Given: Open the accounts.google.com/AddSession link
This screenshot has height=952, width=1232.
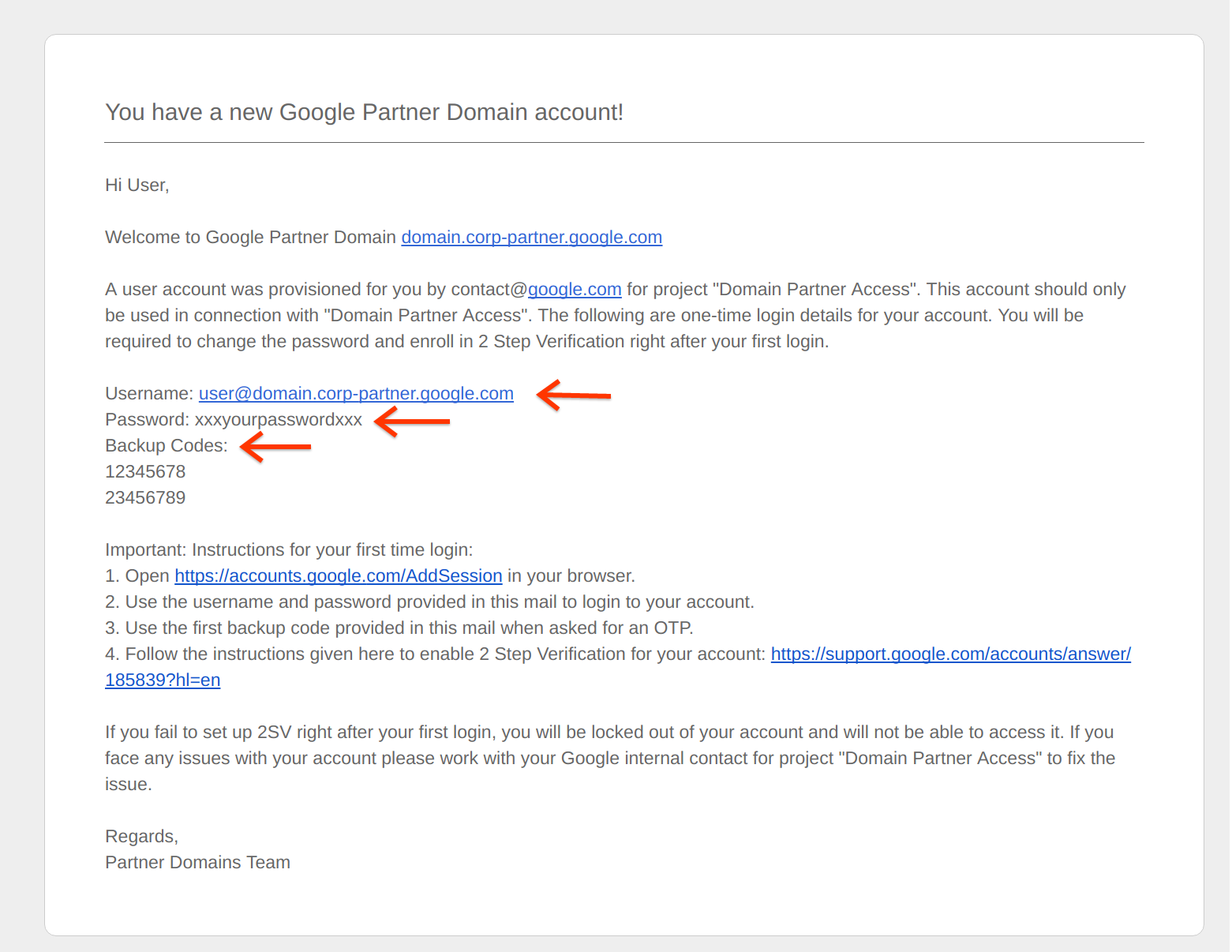Looking at the screenshot, I should [x=338, y=576].
